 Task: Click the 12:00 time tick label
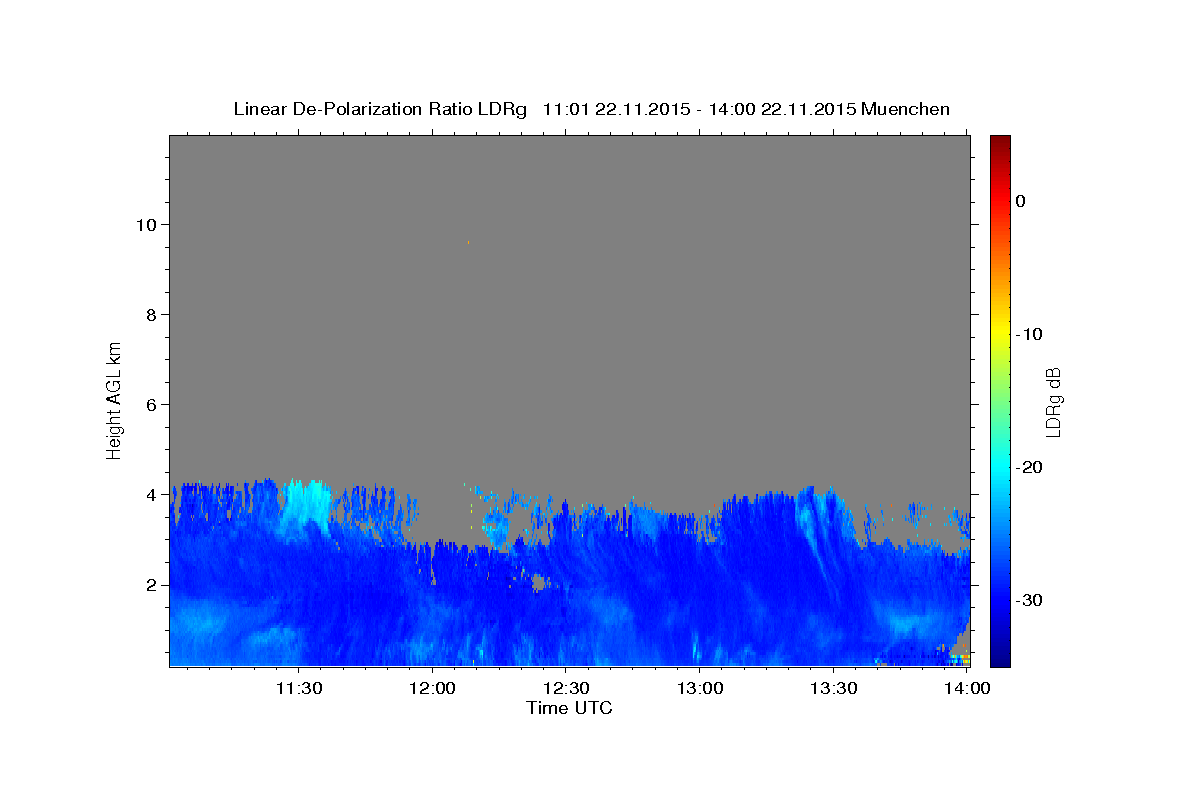click(x=432, y=688)
